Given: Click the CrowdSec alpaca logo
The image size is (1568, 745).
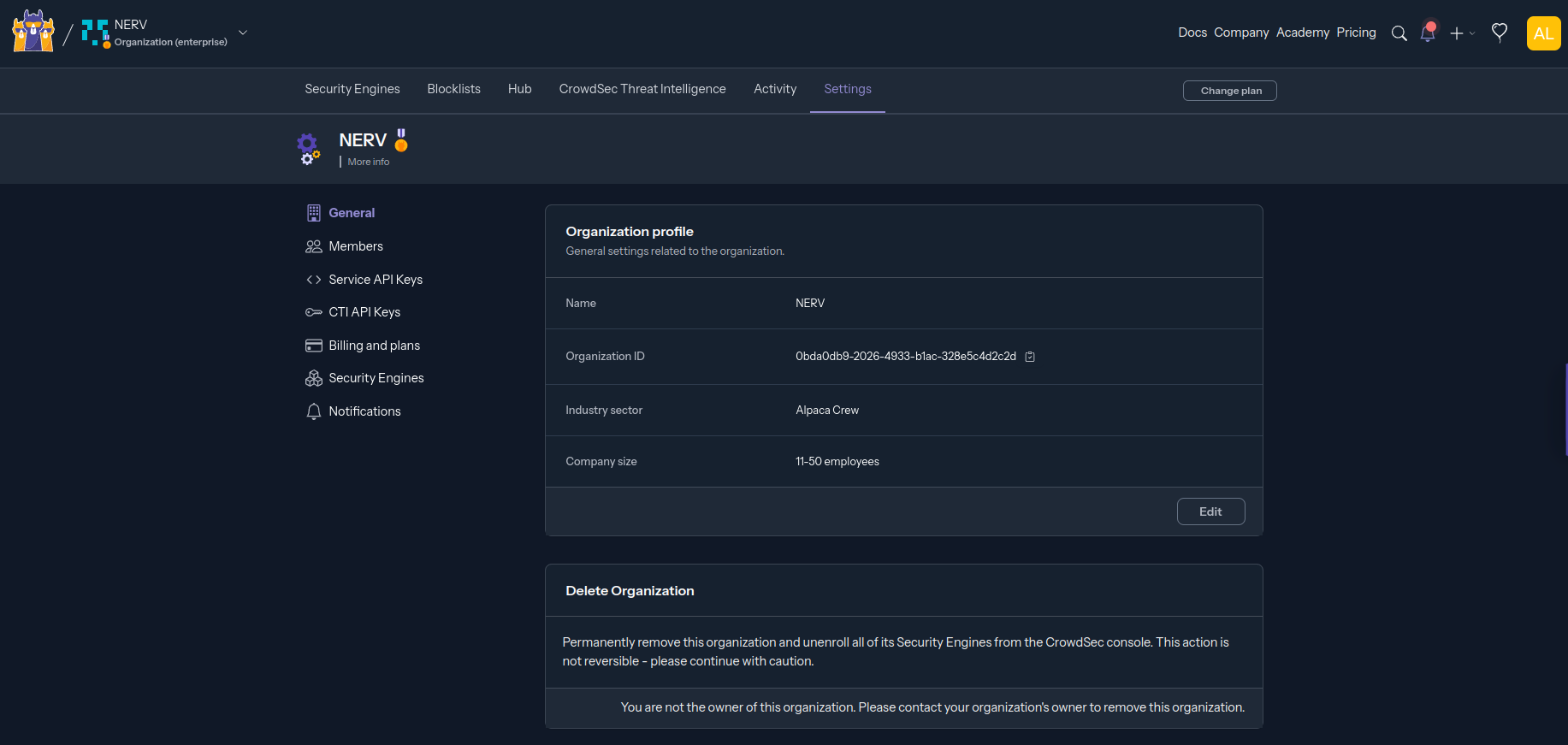Looking at the screenshot, I should (33, 33).
